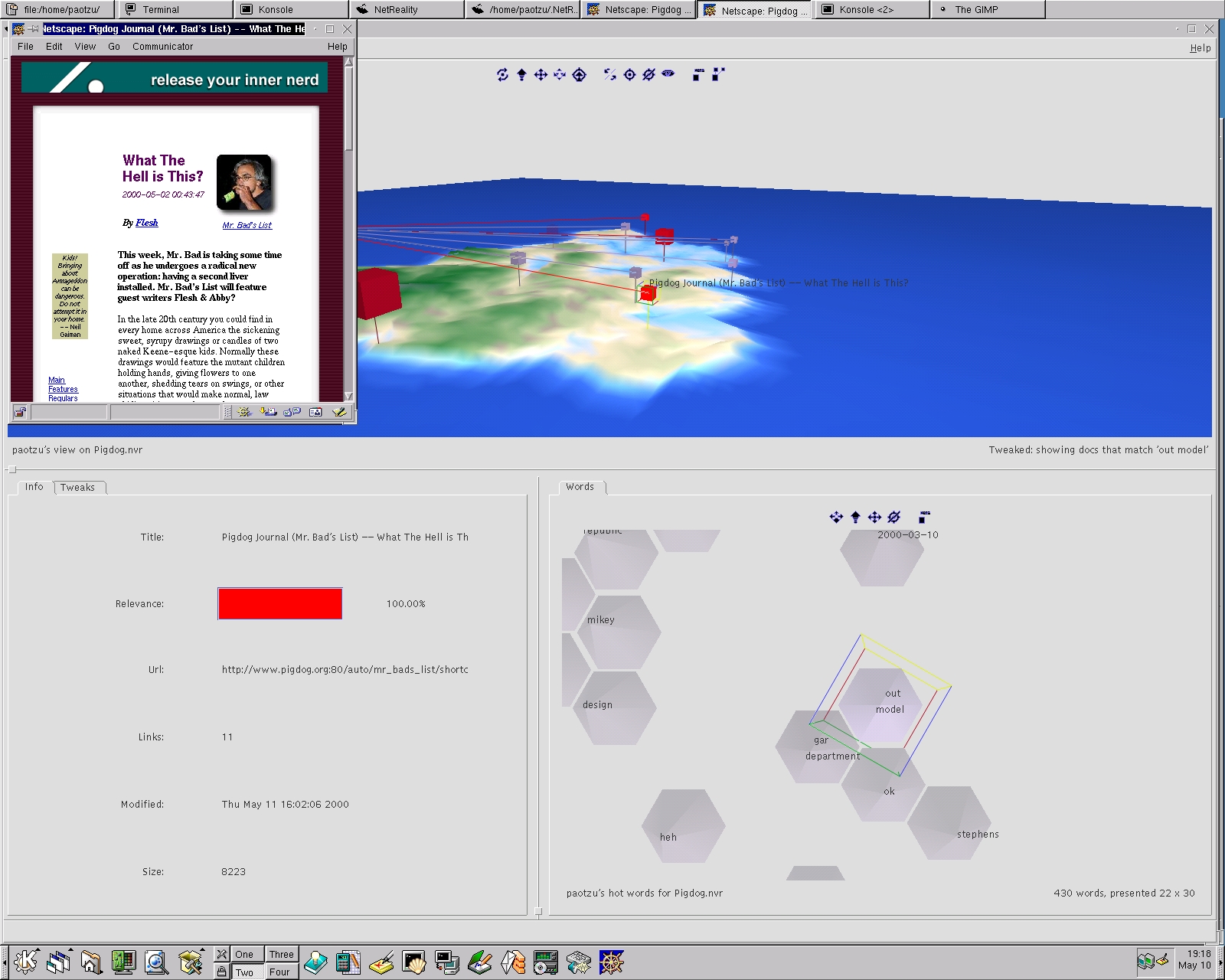
Task: Open the home folder icon in KDE panel
Action: (x=91, y=962)
